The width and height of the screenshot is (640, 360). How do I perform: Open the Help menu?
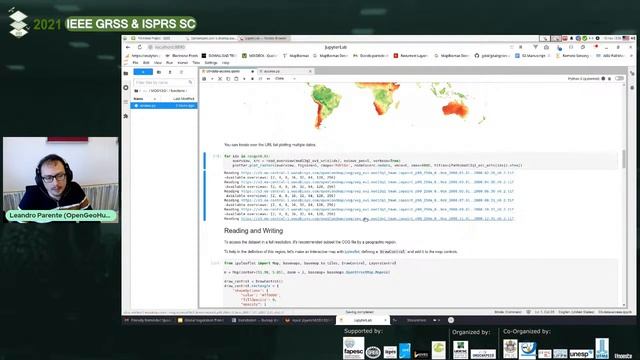click(226, 63)
